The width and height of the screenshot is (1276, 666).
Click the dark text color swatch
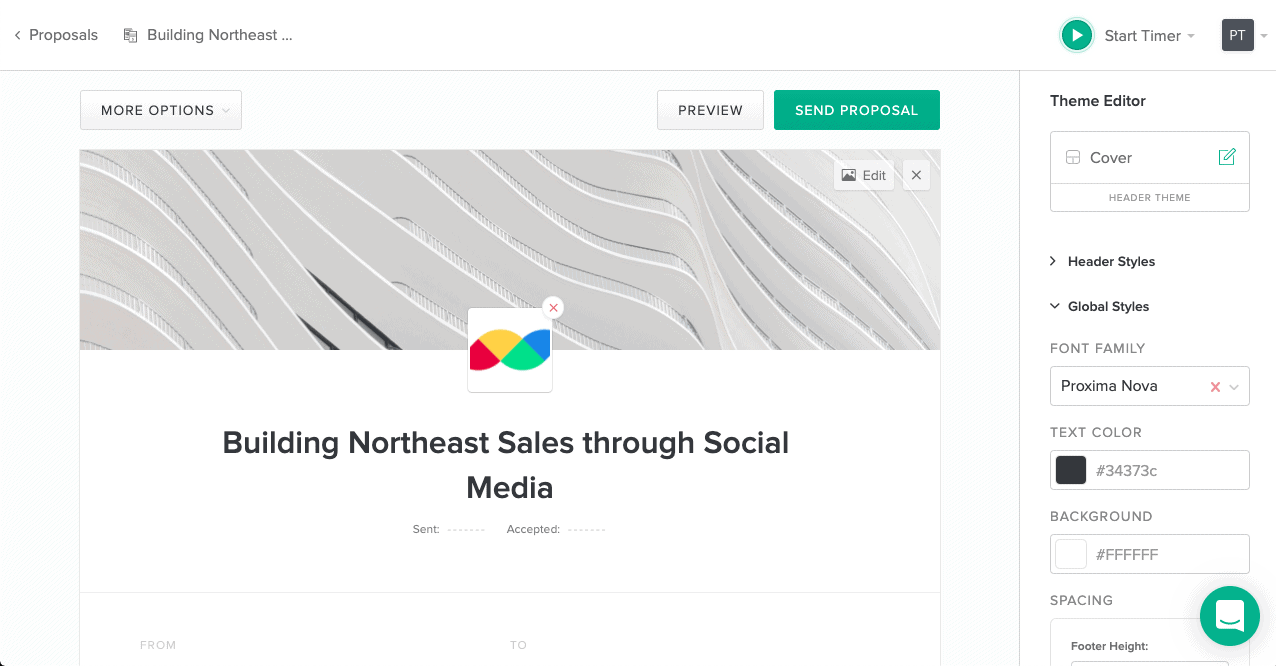pyautogui.click(x=1071, y=470)
